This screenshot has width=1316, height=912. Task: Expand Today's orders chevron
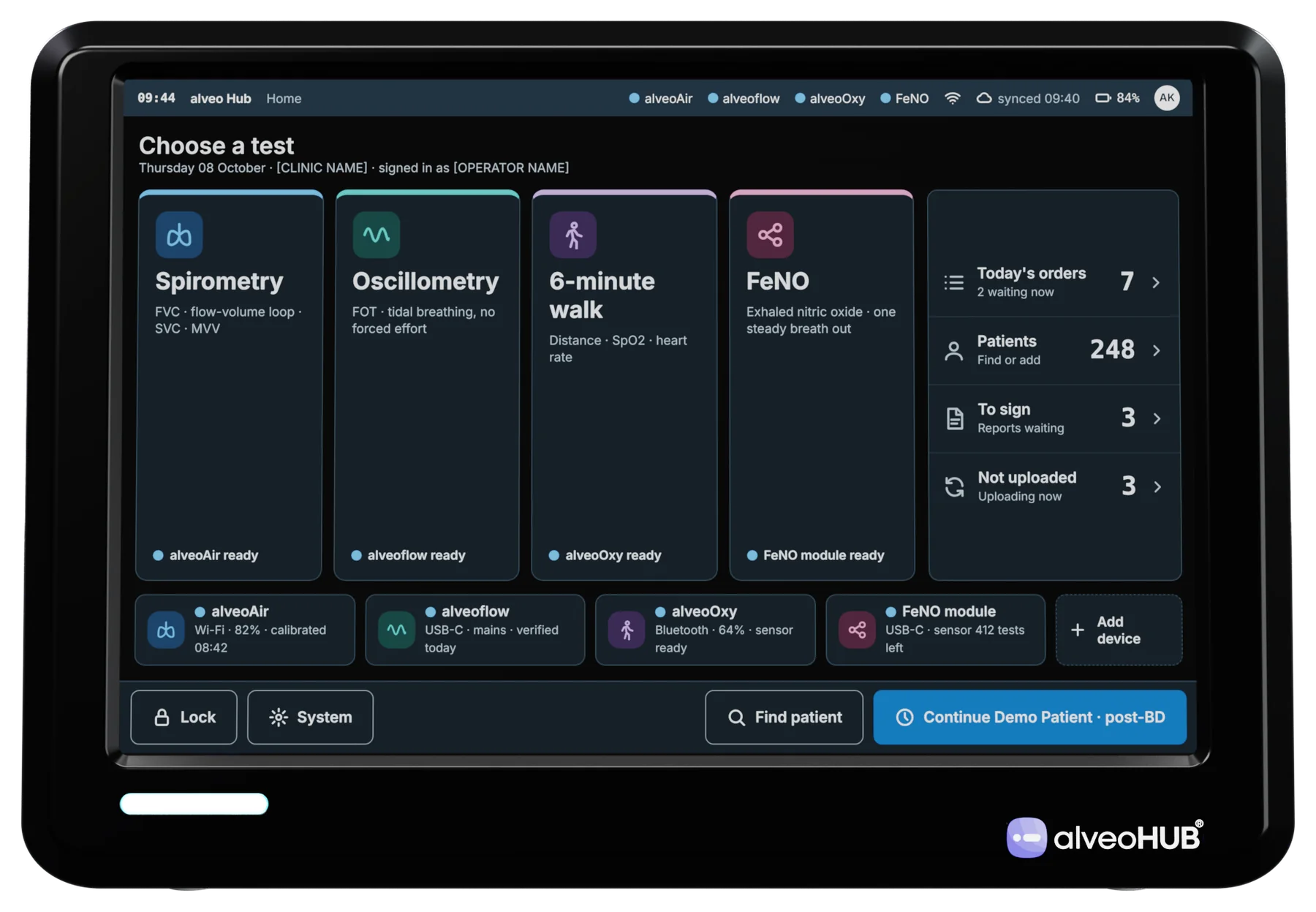pyautogui.click(x=1156, y=282)
